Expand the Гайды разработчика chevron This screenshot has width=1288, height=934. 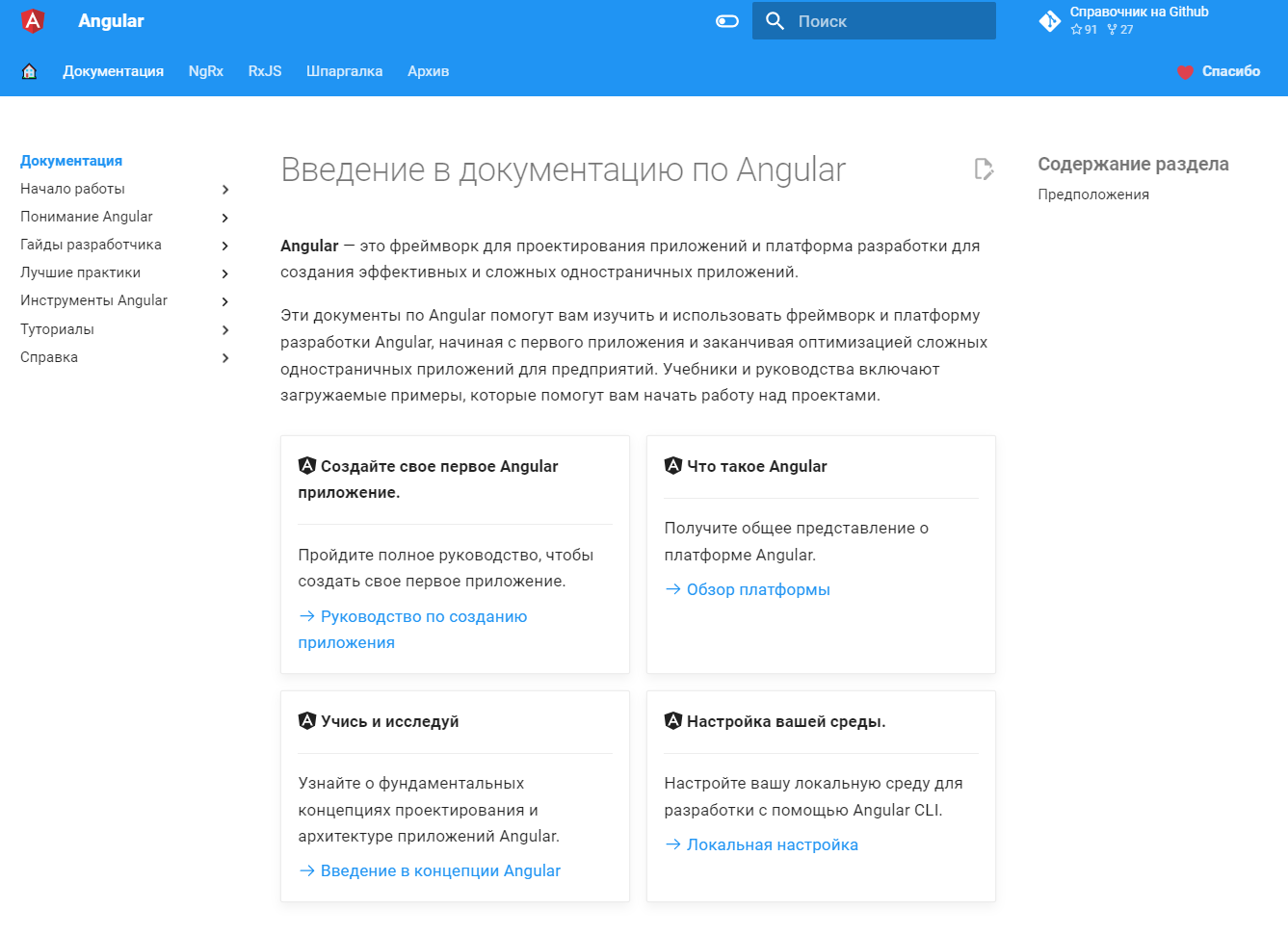225,246
